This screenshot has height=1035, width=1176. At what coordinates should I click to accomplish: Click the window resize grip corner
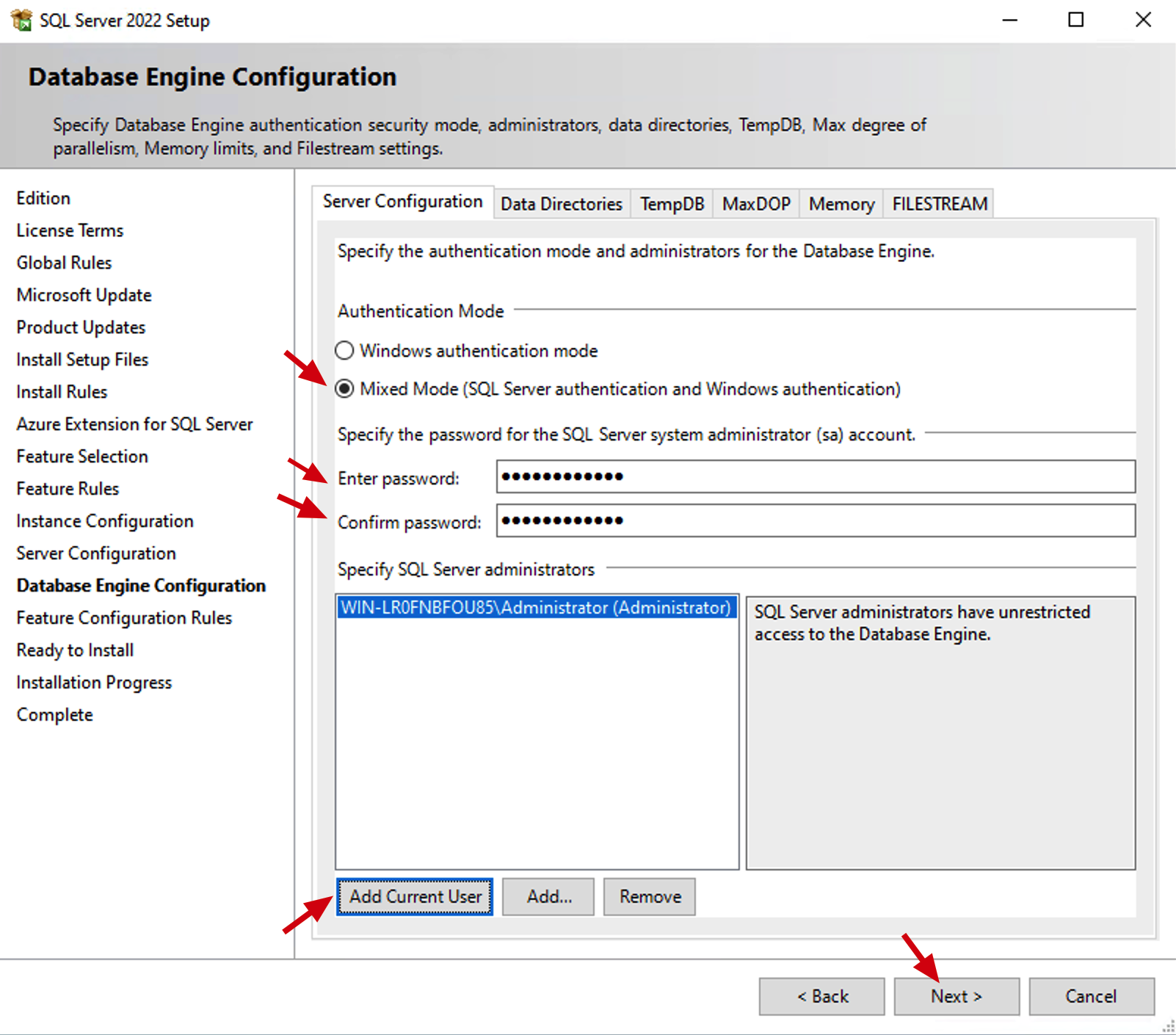(x=1169, y=1027)
